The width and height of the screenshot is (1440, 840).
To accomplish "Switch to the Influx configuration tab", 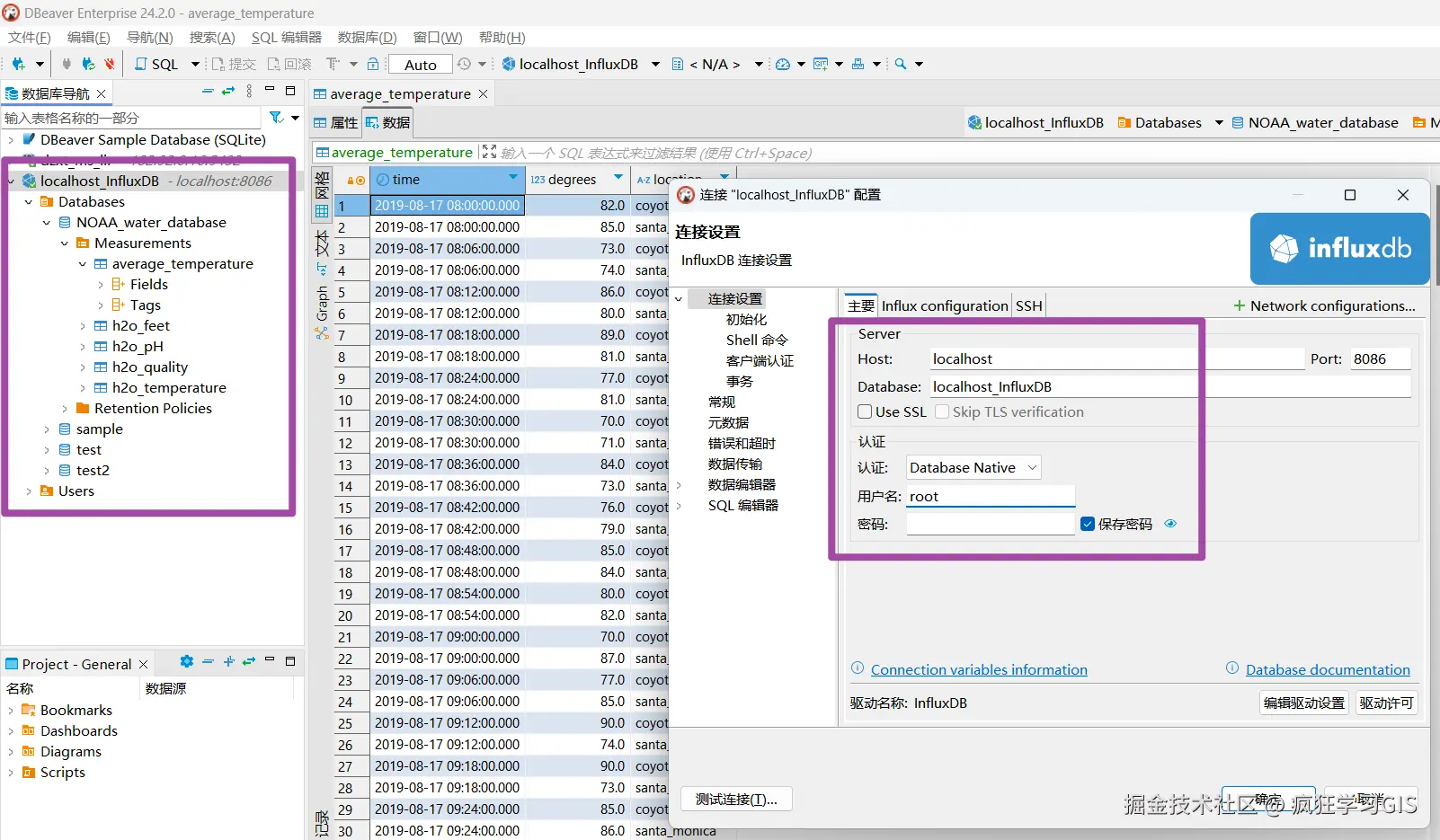I will click(945, 305).
